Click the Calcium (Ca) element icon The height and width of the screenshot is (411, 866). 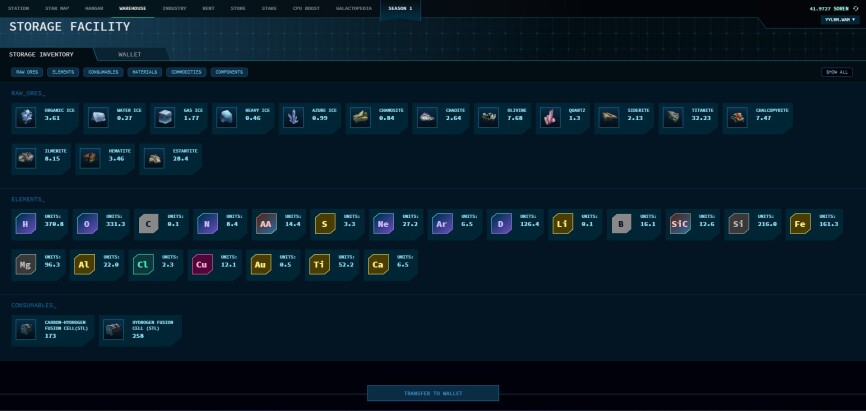click(378, 265)
